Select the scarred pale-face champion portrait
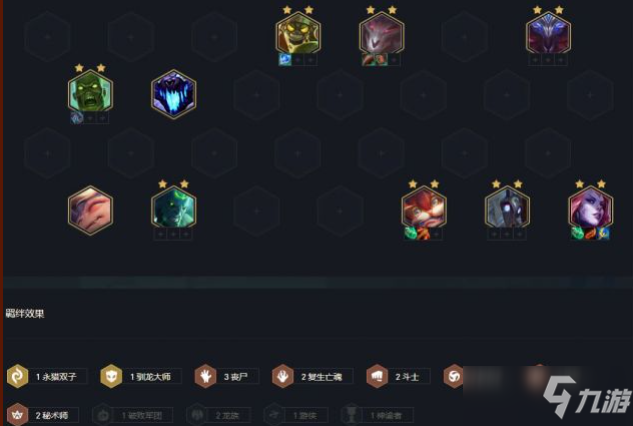633x426 pixels. (x=90, y=210)
